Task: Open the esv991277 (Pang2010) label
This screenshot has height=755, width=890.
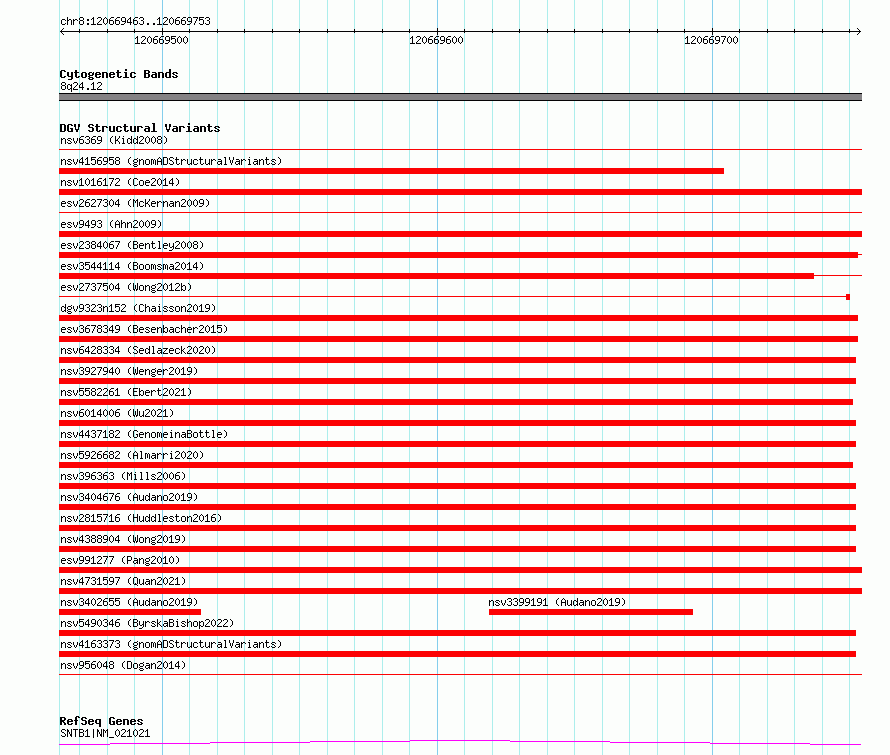Action: click(x=120, y=560)
